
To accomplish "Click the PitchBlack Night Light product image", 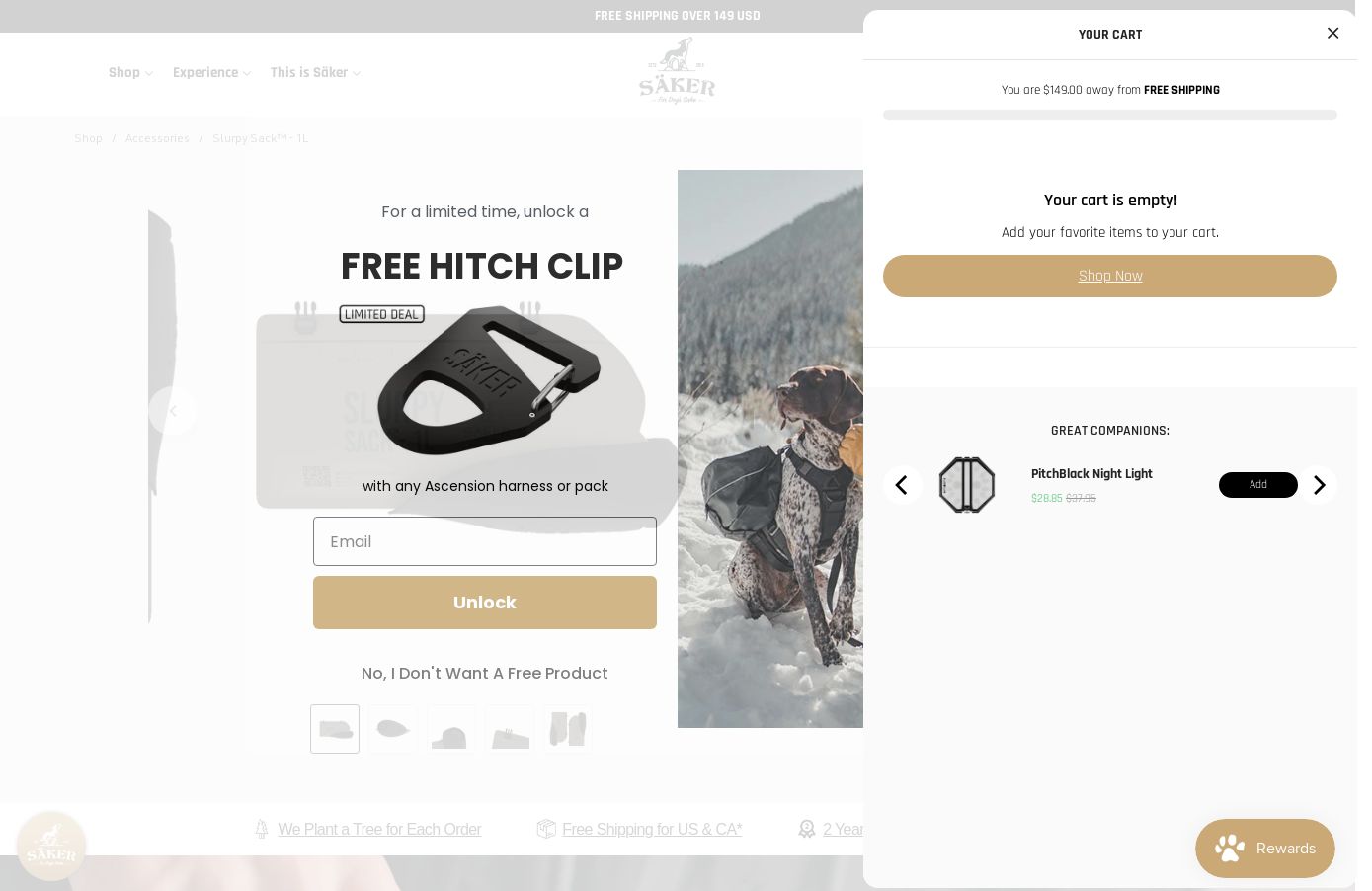I will tap(967, 485).
